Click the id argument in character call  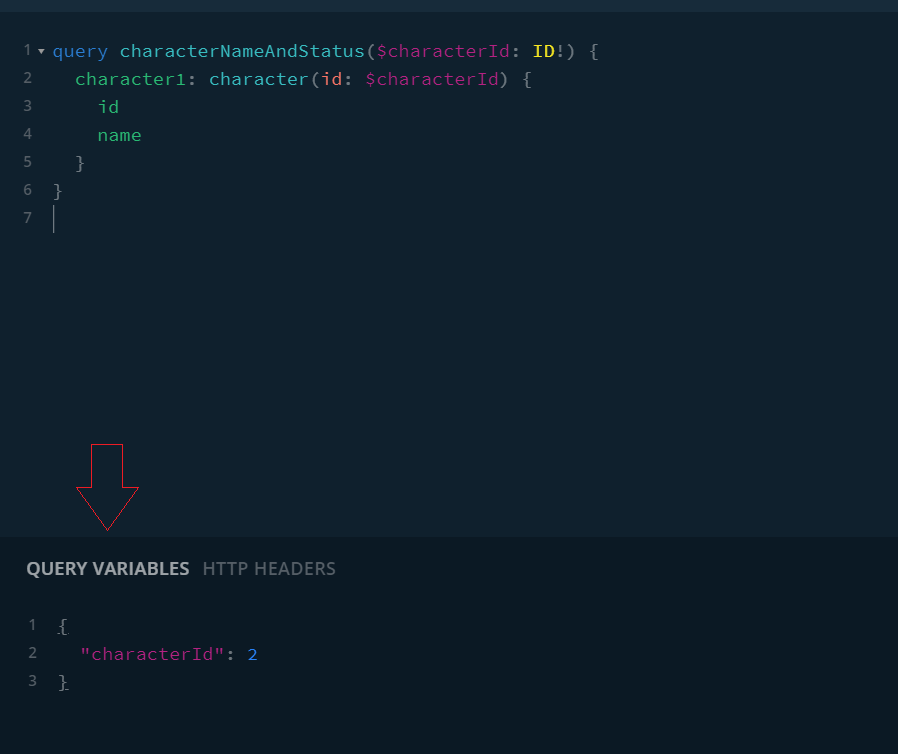click(x=332, y=79)
